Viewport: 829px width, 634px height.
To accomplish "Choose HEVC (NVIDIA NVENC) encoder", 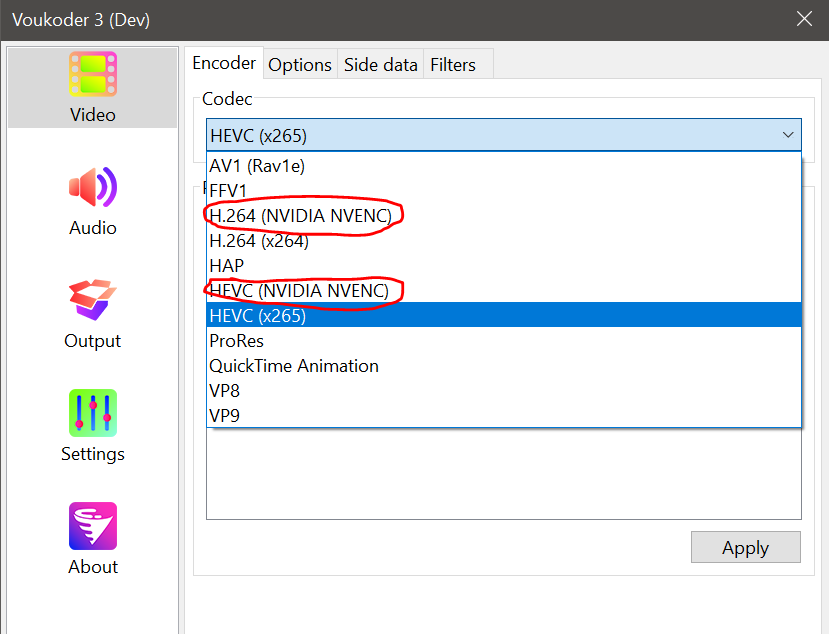I will pos(299,290).
